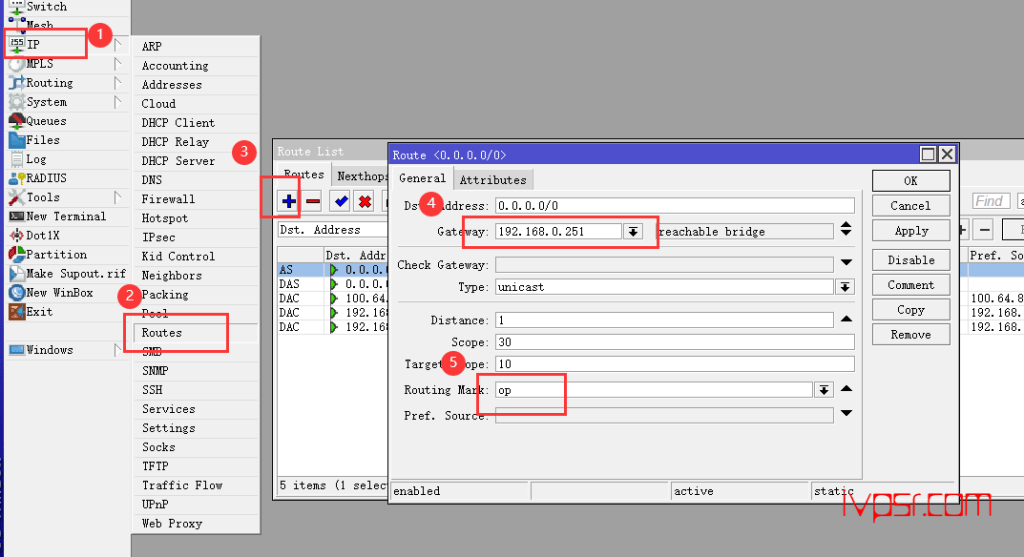Open New Terminal from sidebar
This screenshot has height=557, width=1024.
(x=65, y=216)
